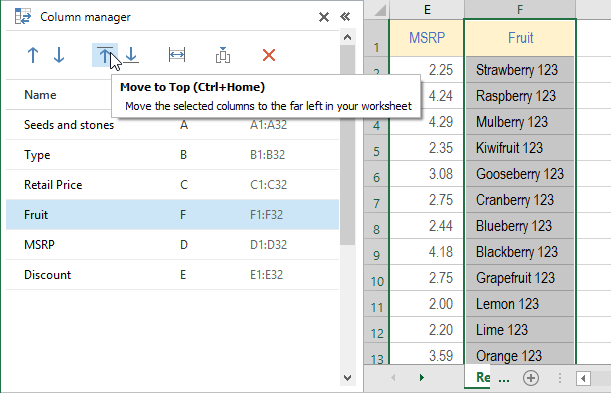
Task: Click the Fruit header cell
Action: click(520, 38)
